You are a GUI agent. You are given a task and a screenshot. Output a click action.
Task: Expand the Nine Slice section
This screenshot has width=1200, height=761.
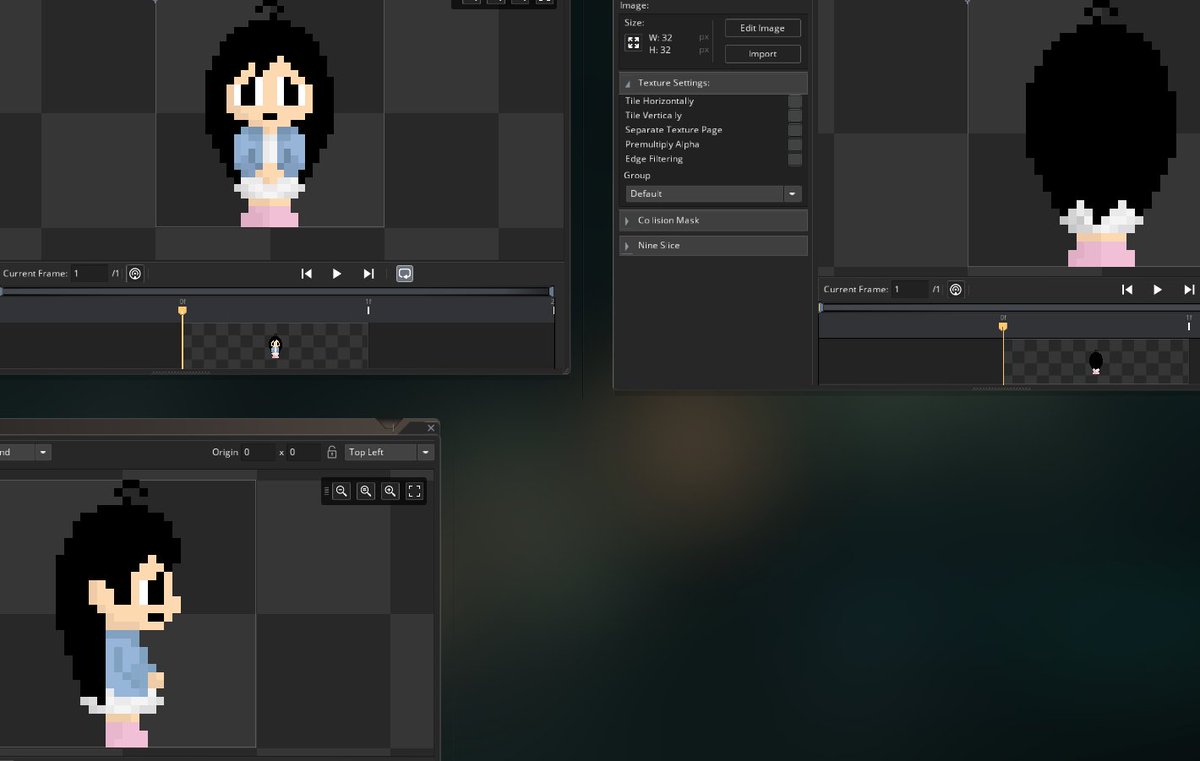[x=714, y=245]
